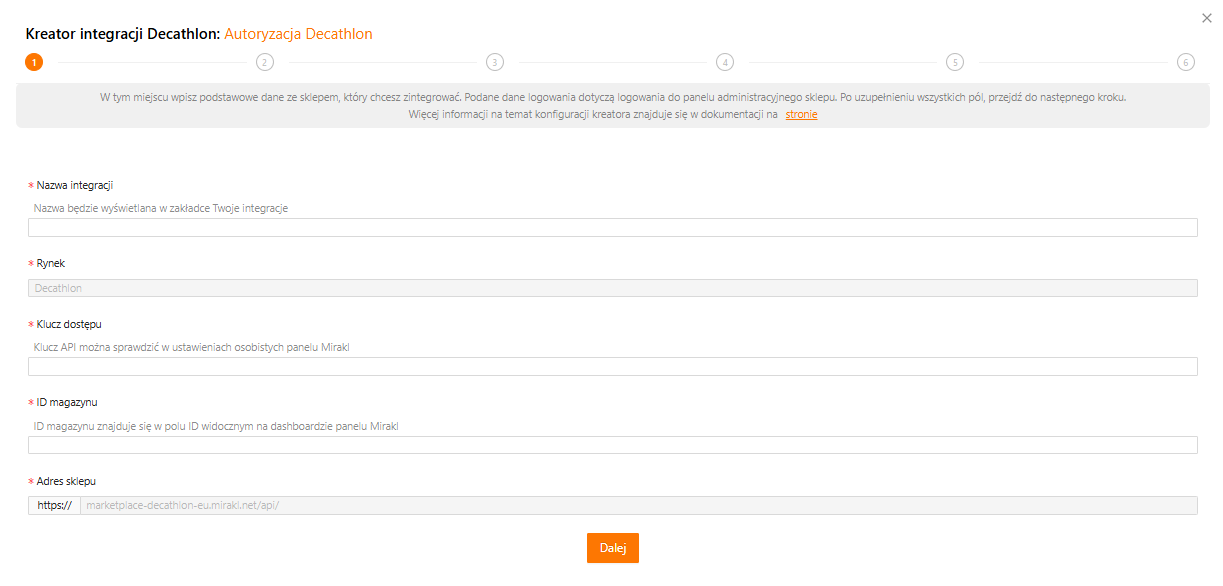1223x586 pixels.
Task: Click the final step 6 indicator
Action: 1185,62
